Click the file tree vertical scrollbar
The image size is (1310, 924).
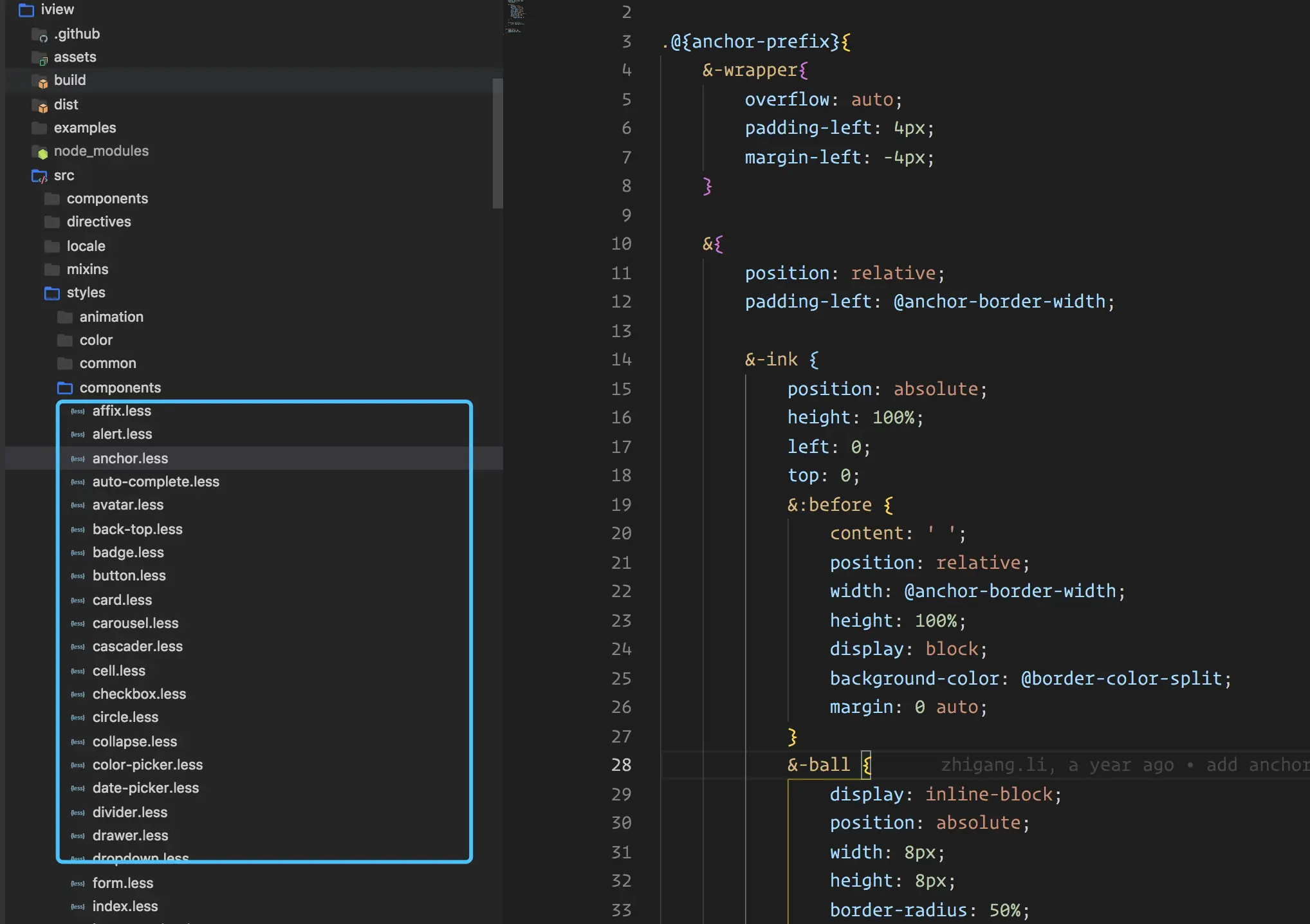click(497, 143)
